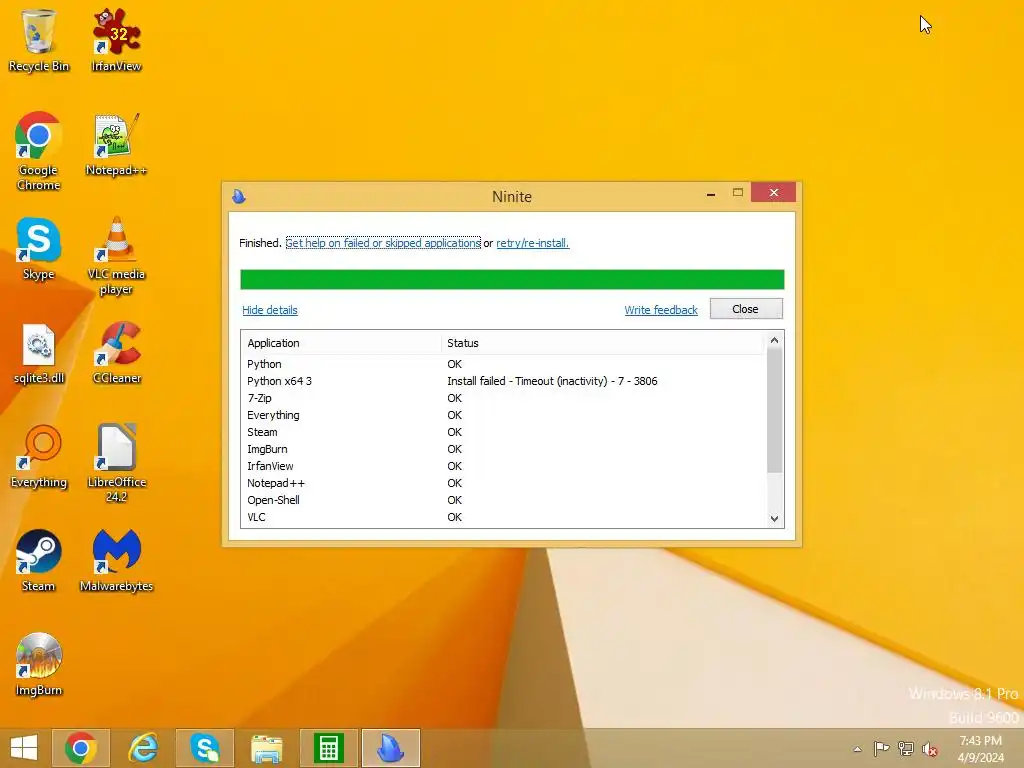Select the 7-Zip row
Viewport: 1024px width, 768px height.
click(504, 398)
